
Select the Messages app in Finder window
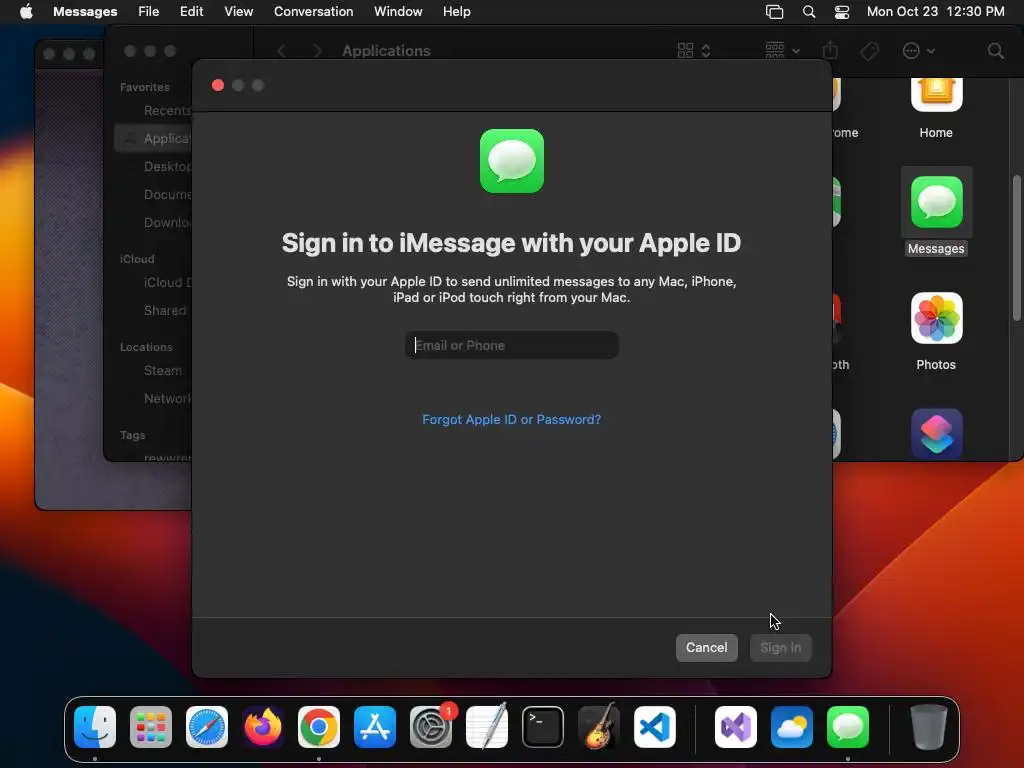[x=936, y=212]
